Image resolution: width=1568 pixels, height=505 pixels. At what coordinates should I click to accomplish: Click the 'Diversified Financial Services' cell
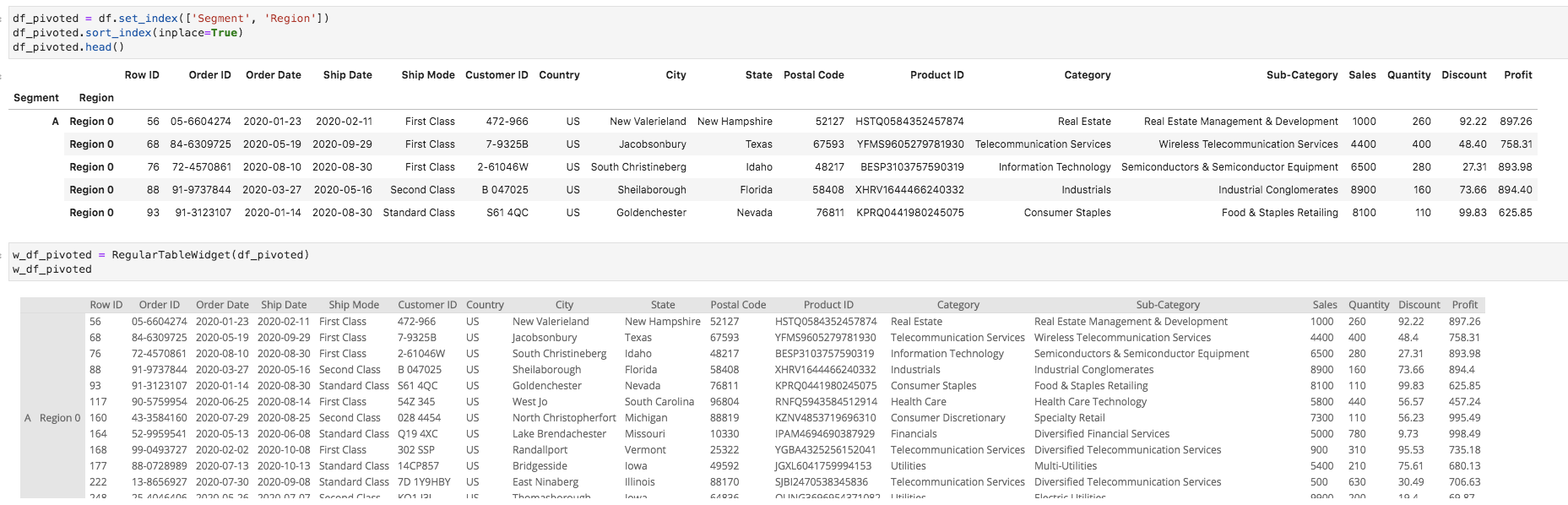pos(1102,434)
